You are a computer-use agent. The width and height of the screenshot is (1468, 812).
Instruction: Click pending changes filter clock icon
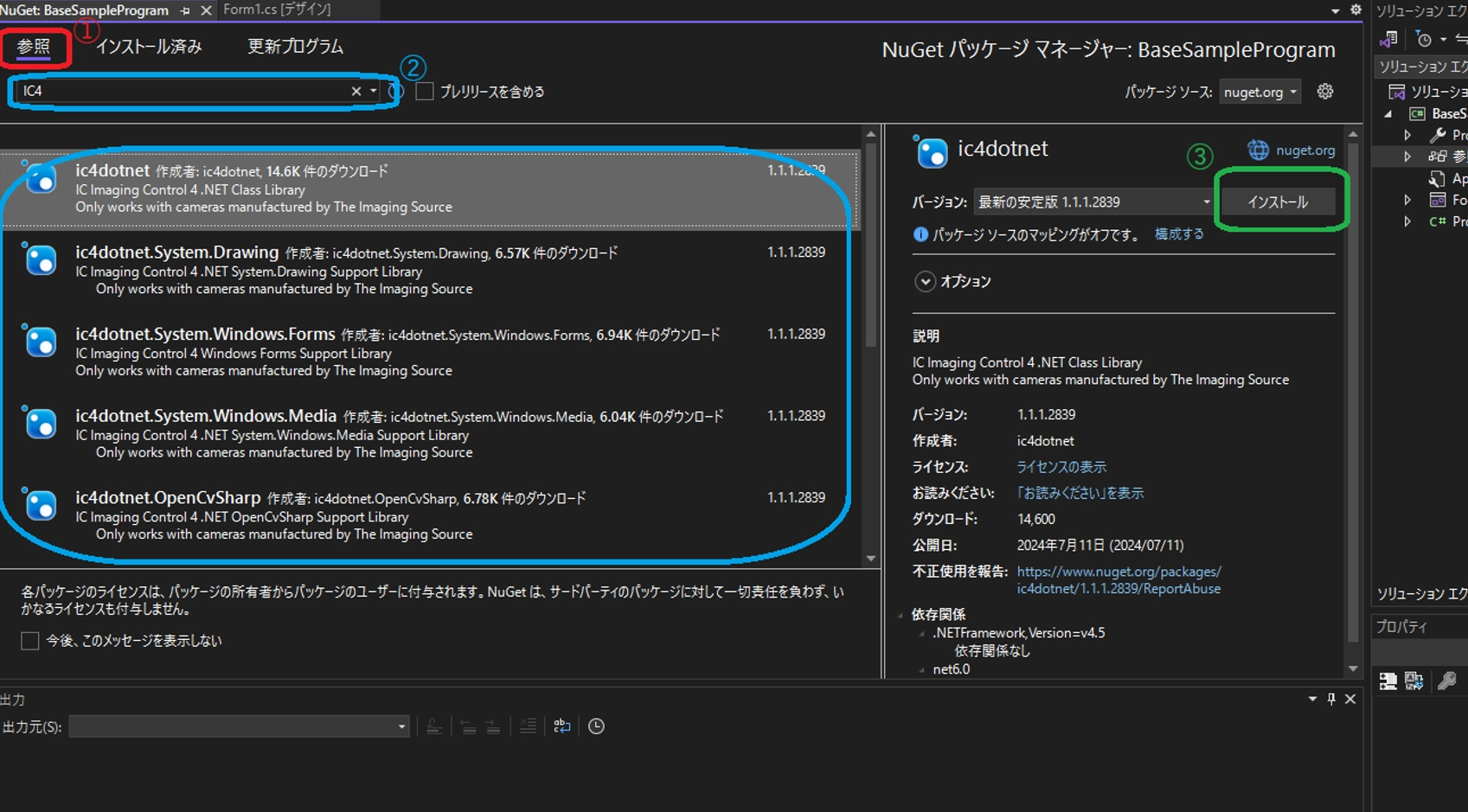1424,39
